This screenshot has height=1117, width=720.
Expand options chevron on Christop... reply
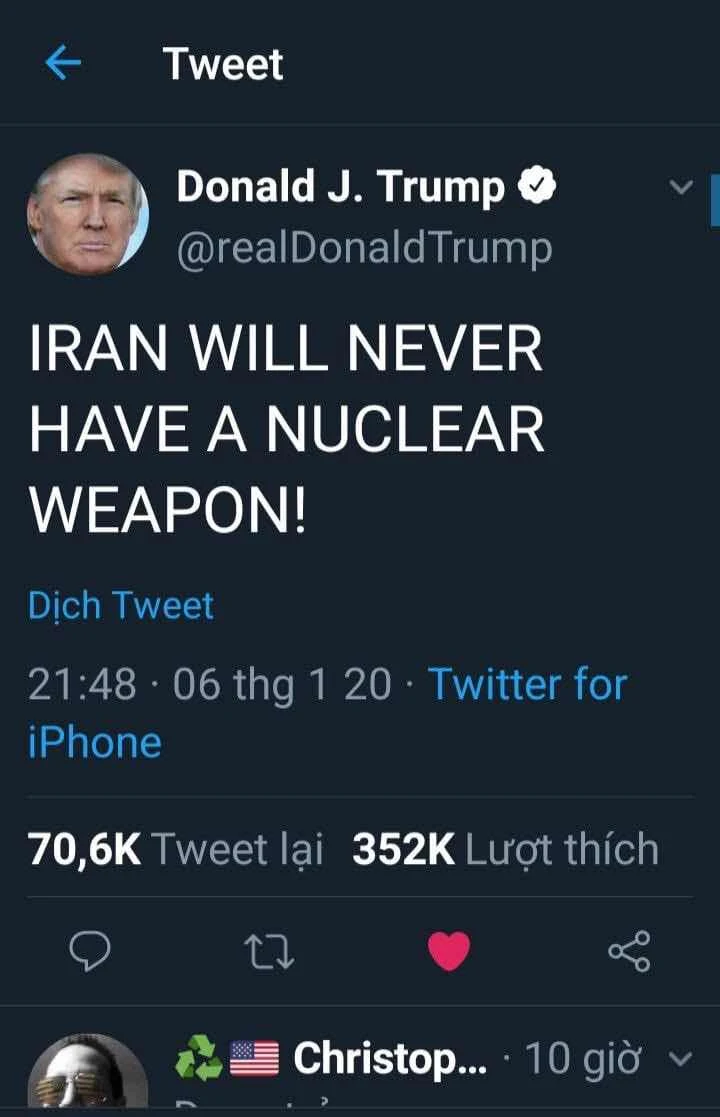tap(681, 1059)
